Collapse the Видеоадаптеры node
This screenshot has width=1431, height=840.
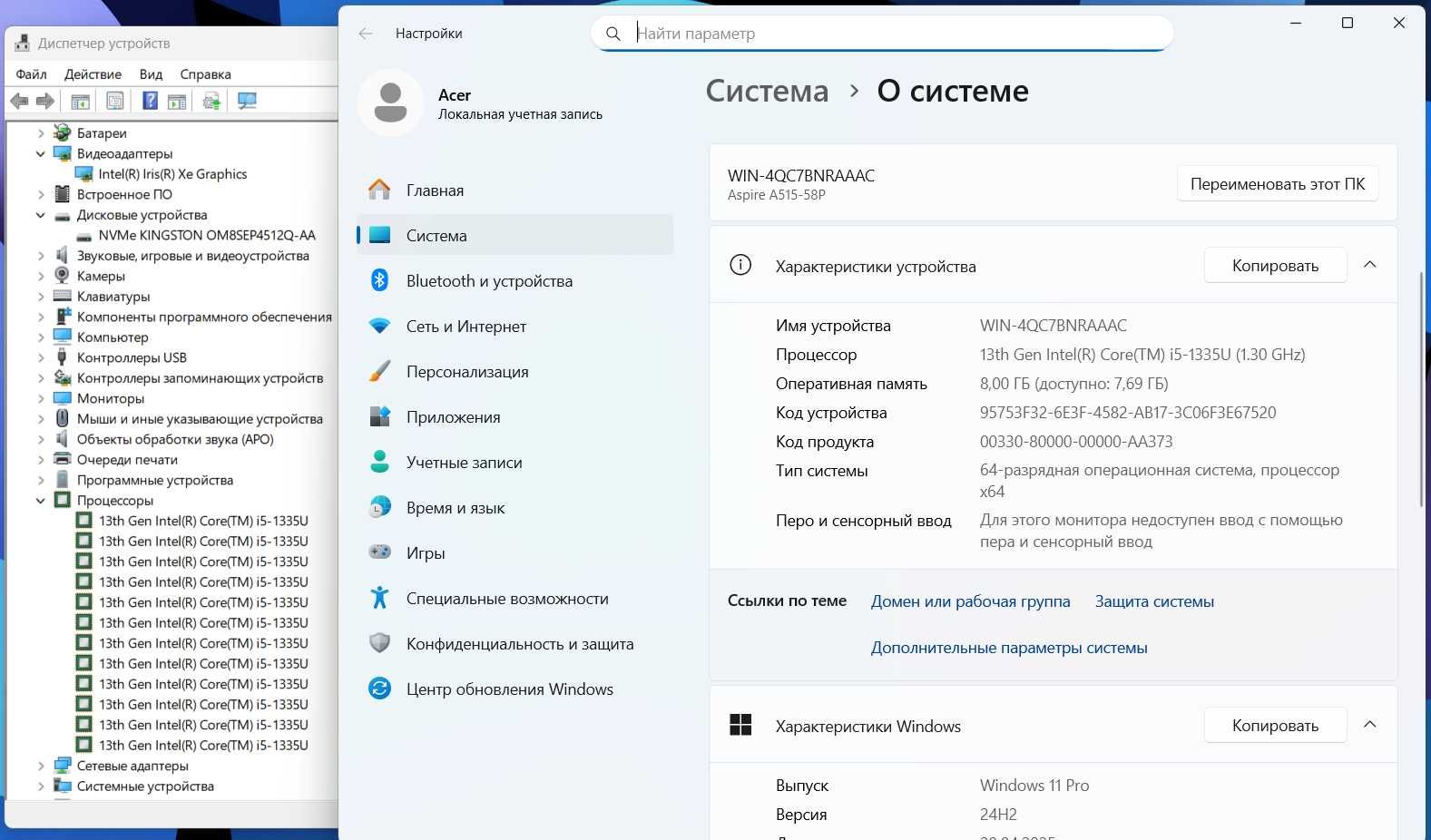pos(41,154)
